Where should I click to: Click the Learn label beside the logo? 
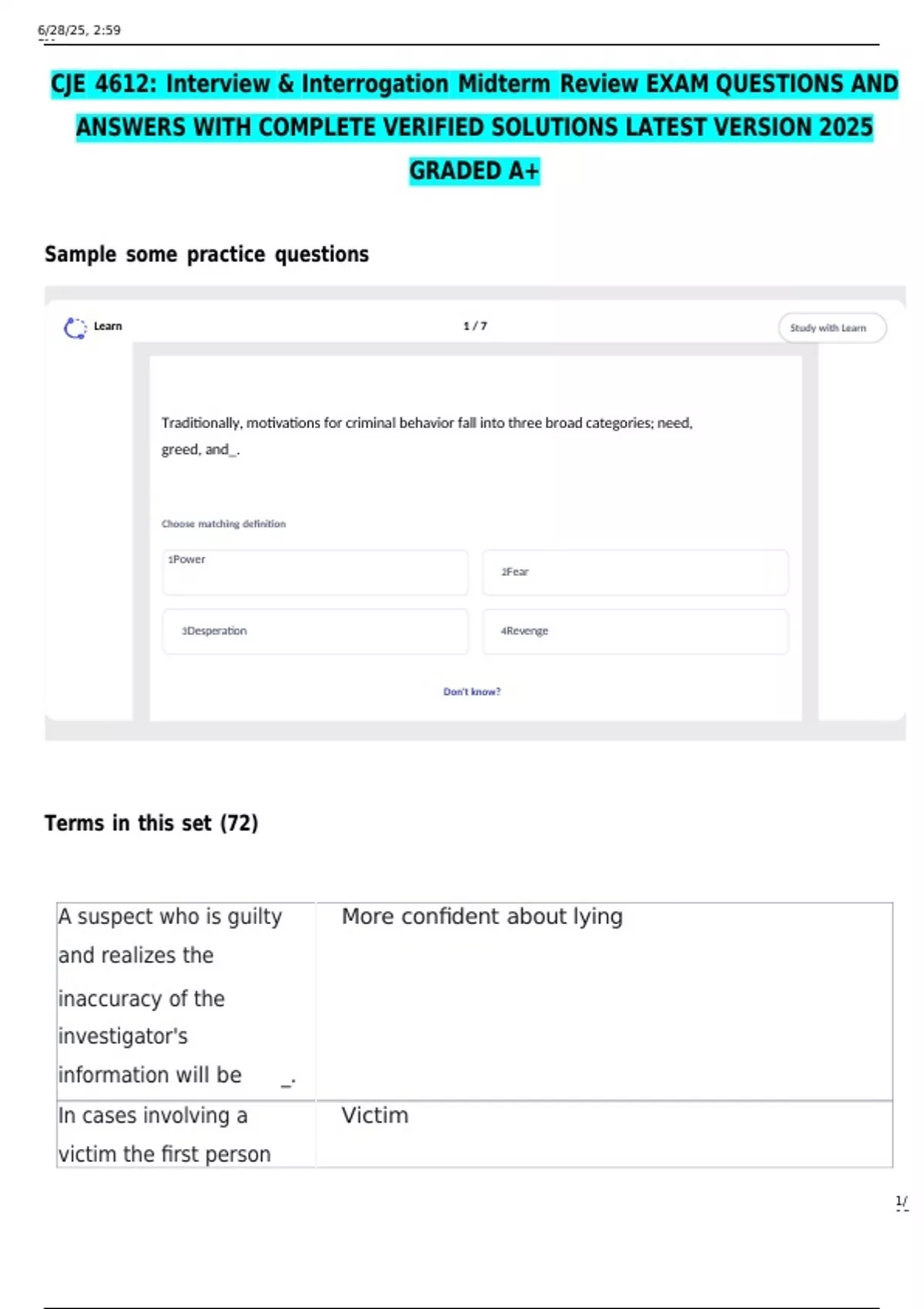[108, 326]
